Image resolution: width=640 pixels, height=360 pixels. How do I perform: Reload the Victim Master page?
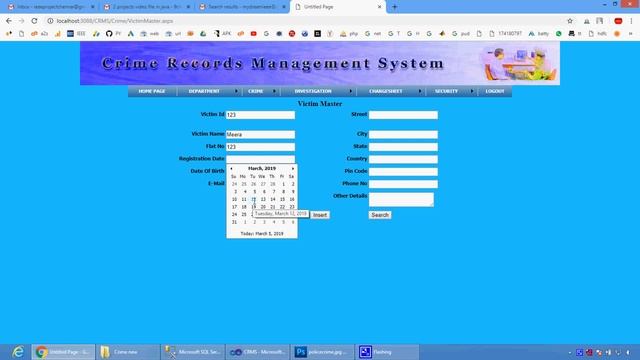click(x=34, y=21)
